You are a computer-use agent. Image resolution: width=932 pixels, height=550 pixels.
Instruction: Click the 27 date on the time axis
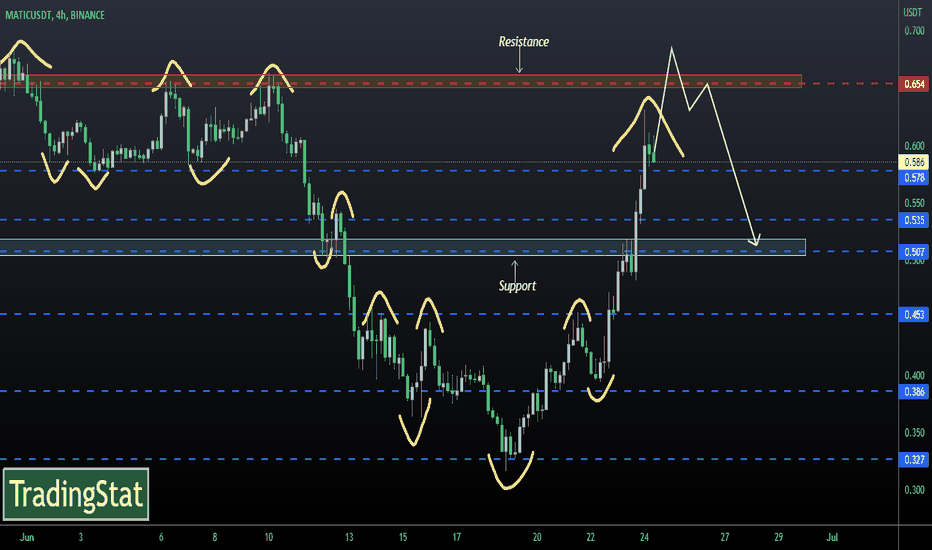725,537
